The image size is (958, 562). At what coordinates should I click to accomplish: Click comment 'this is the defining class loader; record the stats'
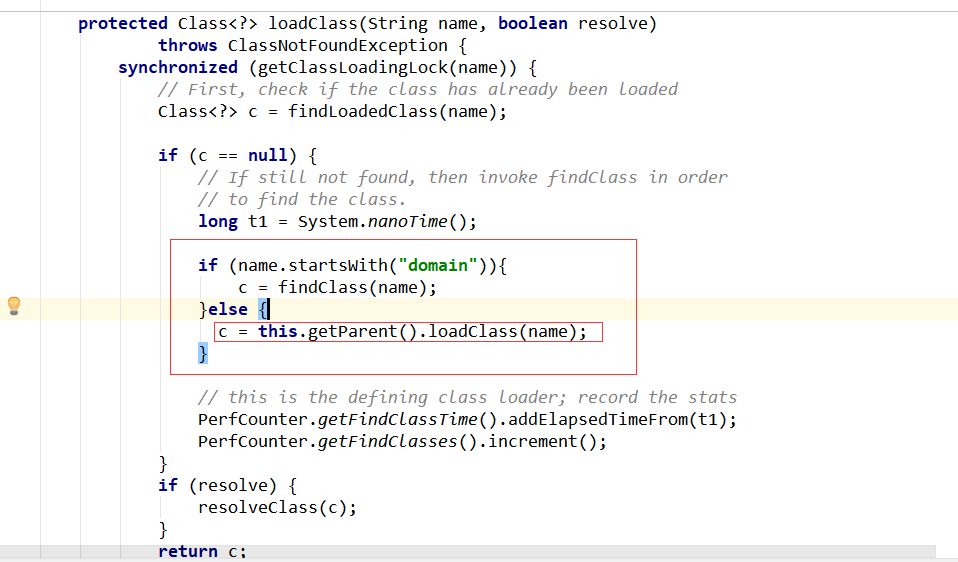click(x=467, y=398)
